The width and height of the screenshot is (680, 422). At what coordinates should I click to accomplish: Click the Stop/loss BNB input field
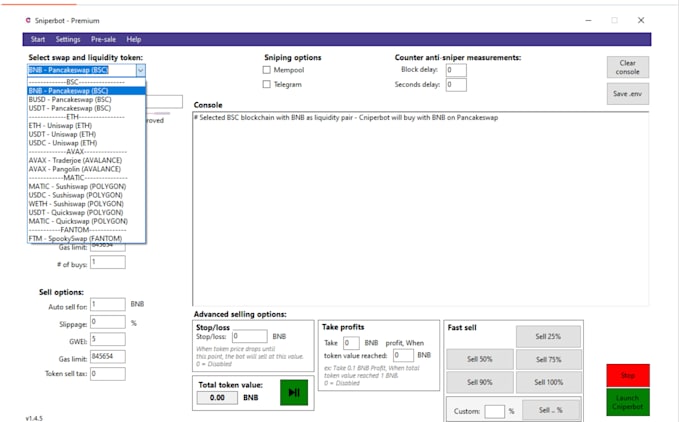point(250,336)
